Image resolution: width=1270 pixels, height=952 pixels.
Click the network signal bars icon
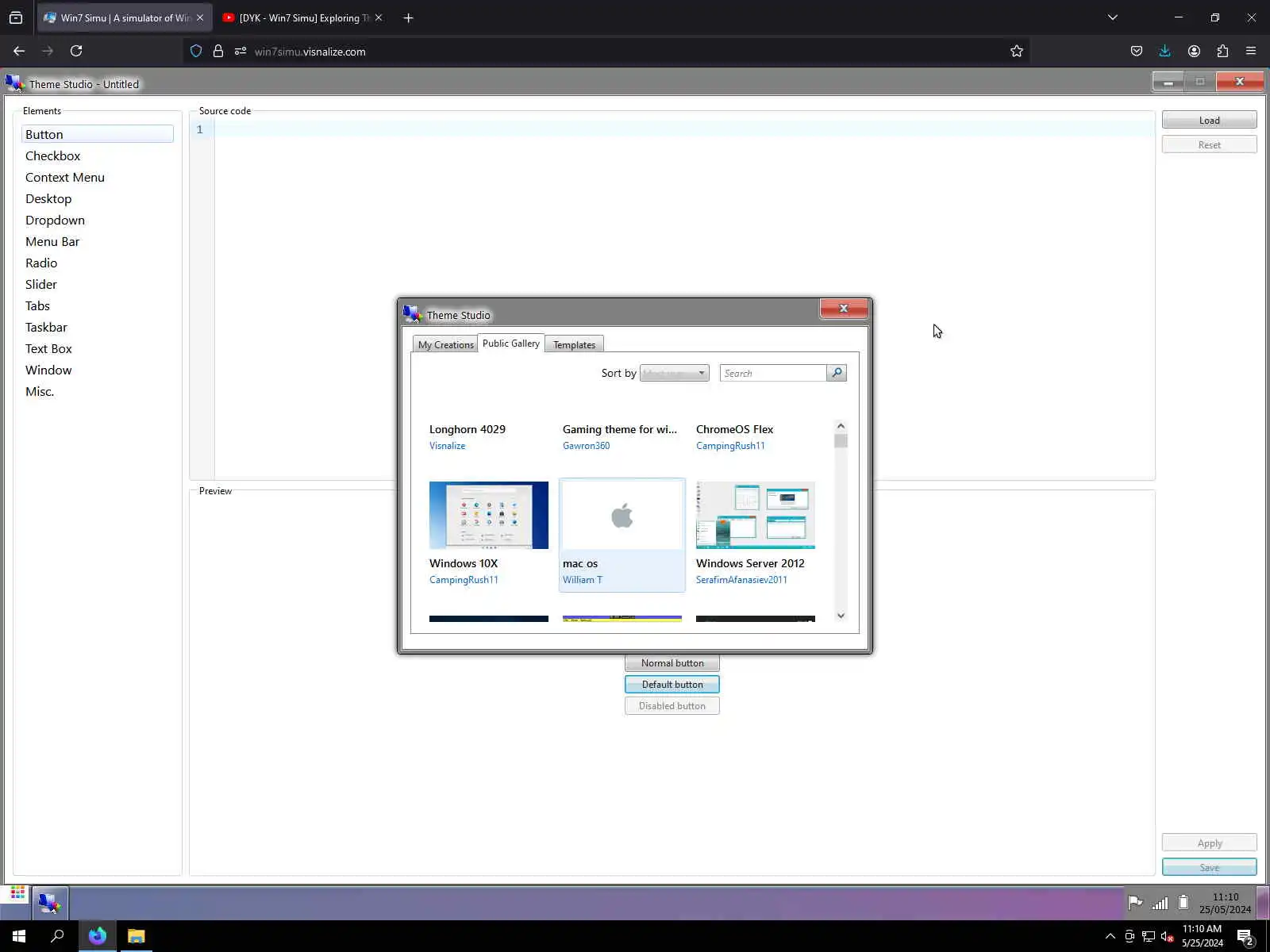click(1160, 902)
